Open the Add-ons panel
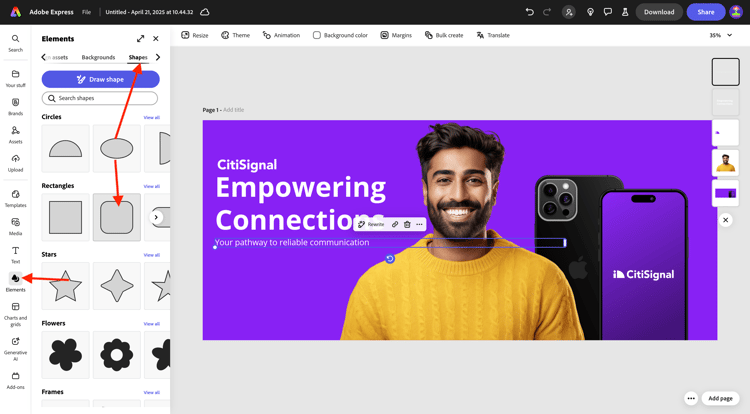The height and width of the screenshot is (414, 750). (x=15, y=381)
